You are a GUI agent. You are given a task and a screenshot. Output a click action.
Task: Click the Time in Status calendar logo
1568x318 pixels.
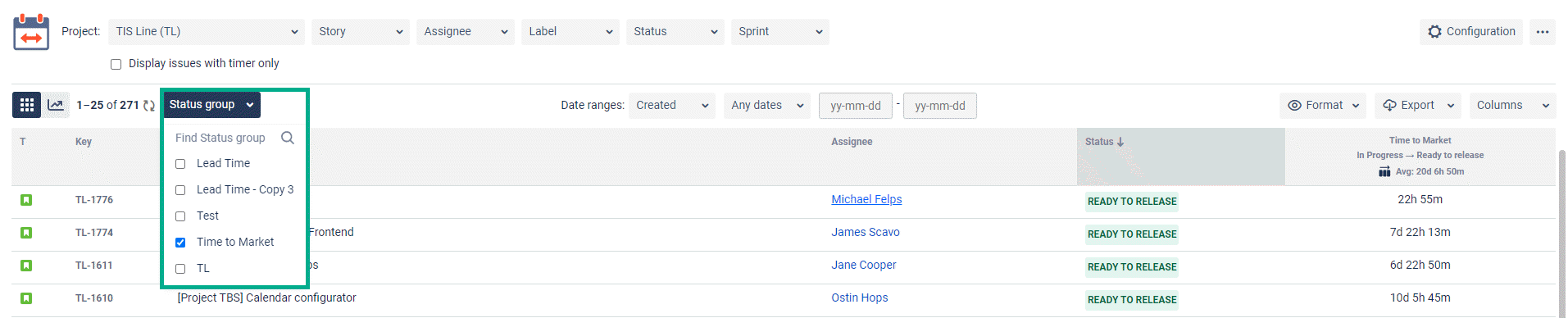(31, 32)
